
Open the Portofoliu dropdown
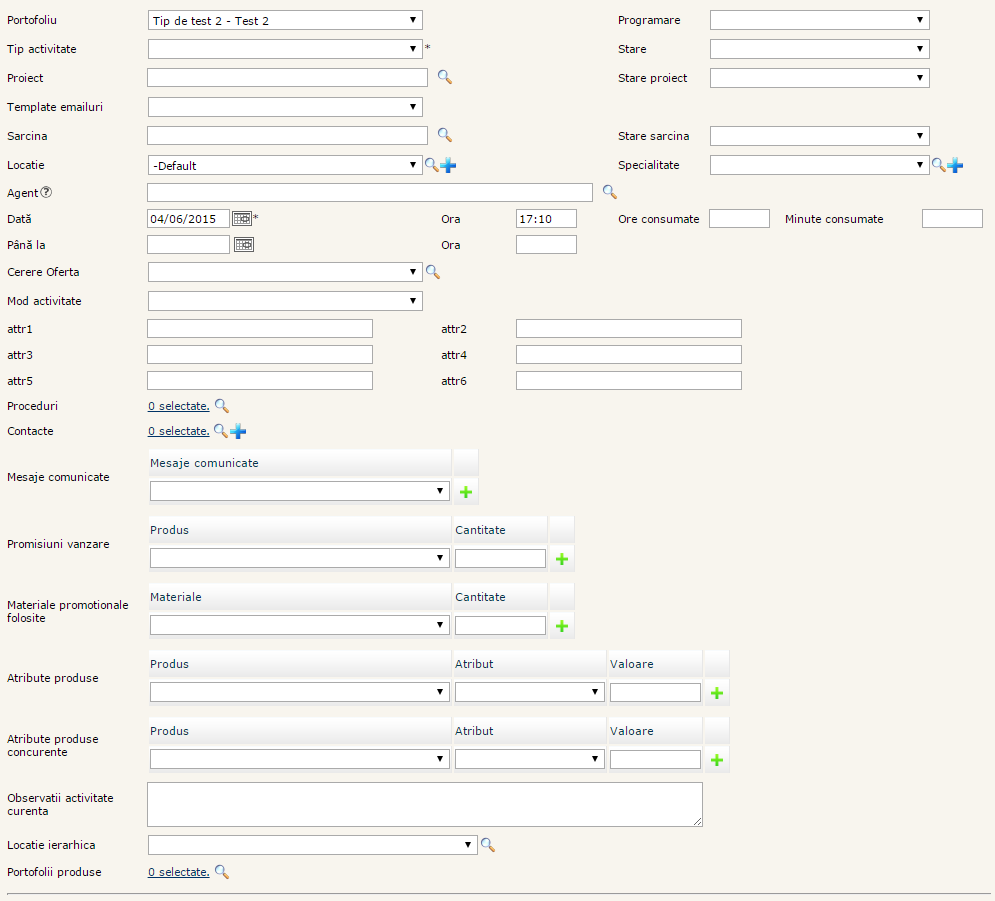285,20
